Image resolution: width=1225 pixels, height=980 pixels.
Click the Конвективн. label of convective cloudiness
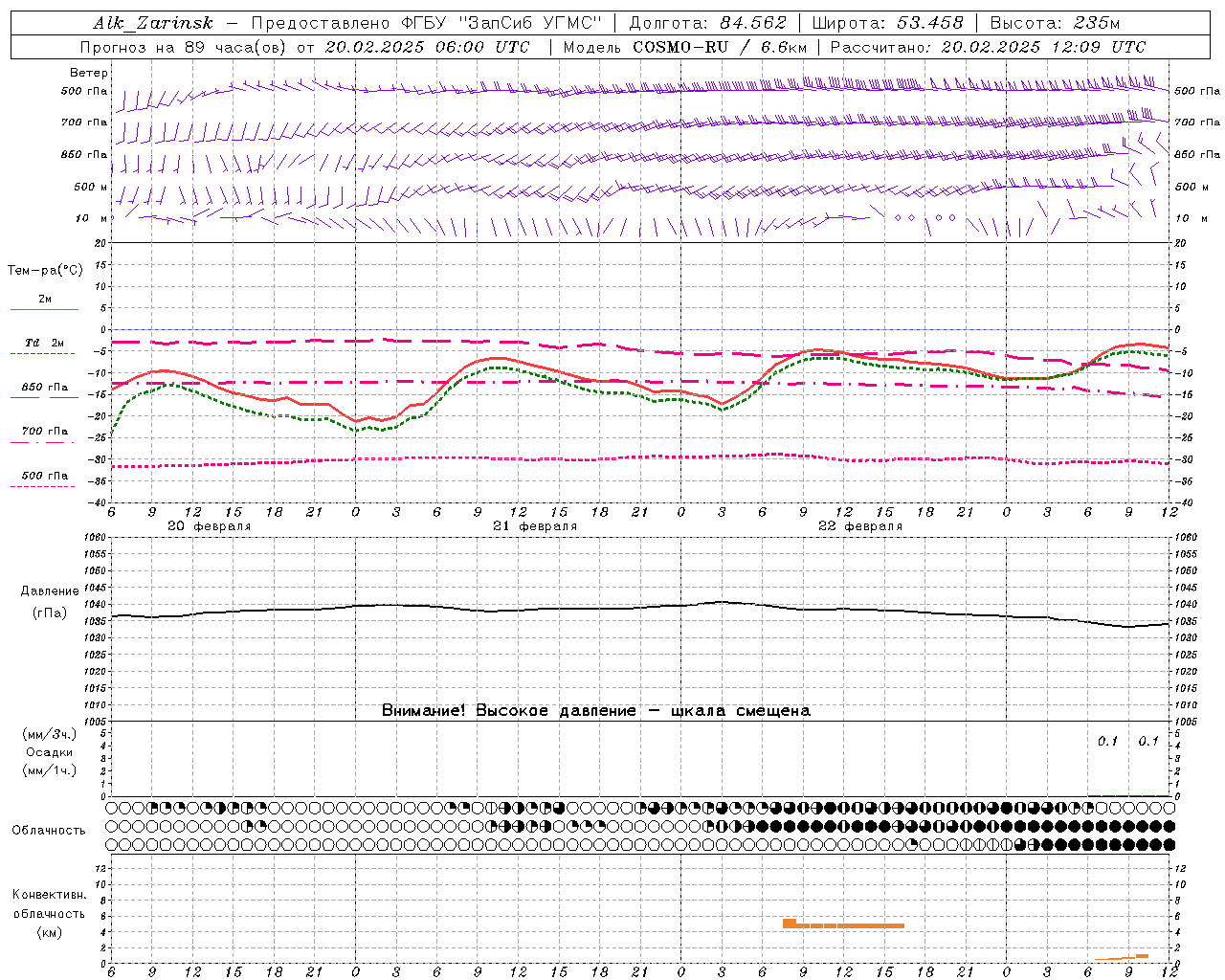(x=49, y=895)
